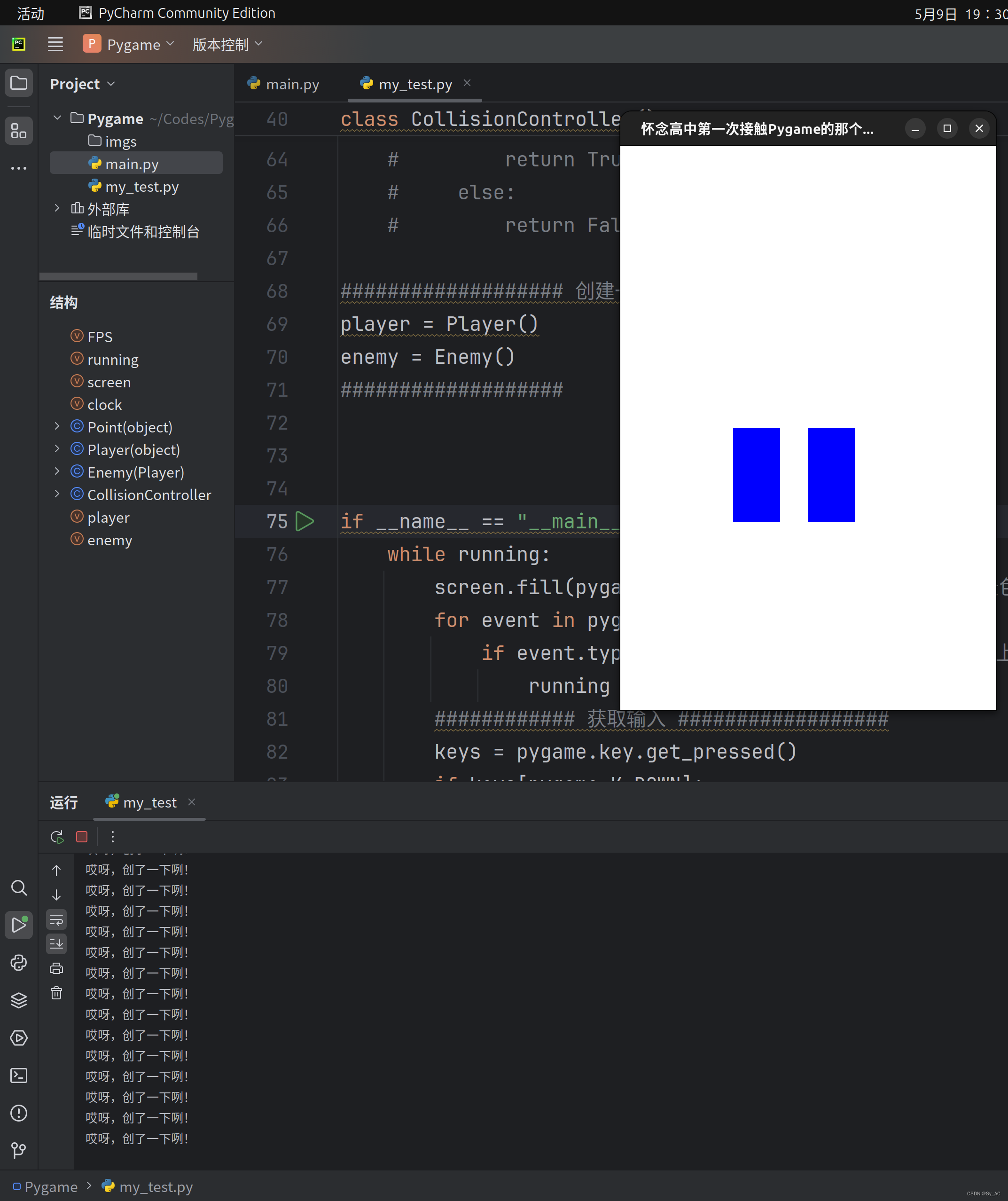The height and width of the screenshot is (1201, 1008).
Task: Expand the Player(object) structure node
Action: click(x=56, y=449)
